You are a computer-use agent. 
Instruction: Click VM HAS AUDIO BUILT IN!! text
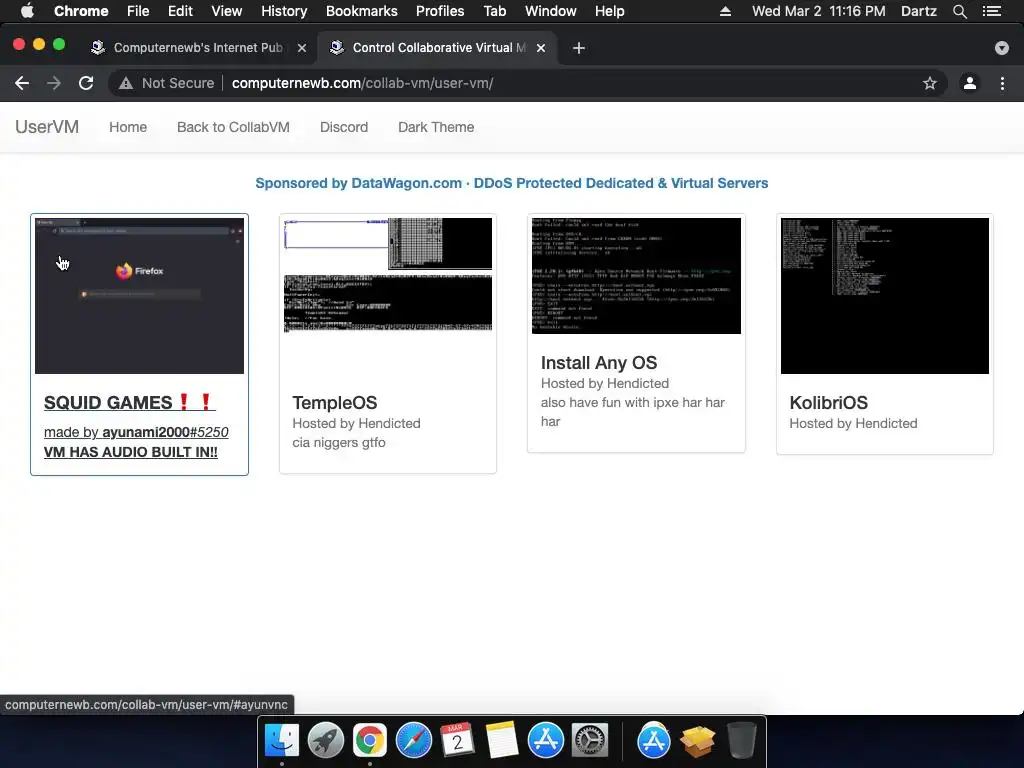[x=131, y=452]
